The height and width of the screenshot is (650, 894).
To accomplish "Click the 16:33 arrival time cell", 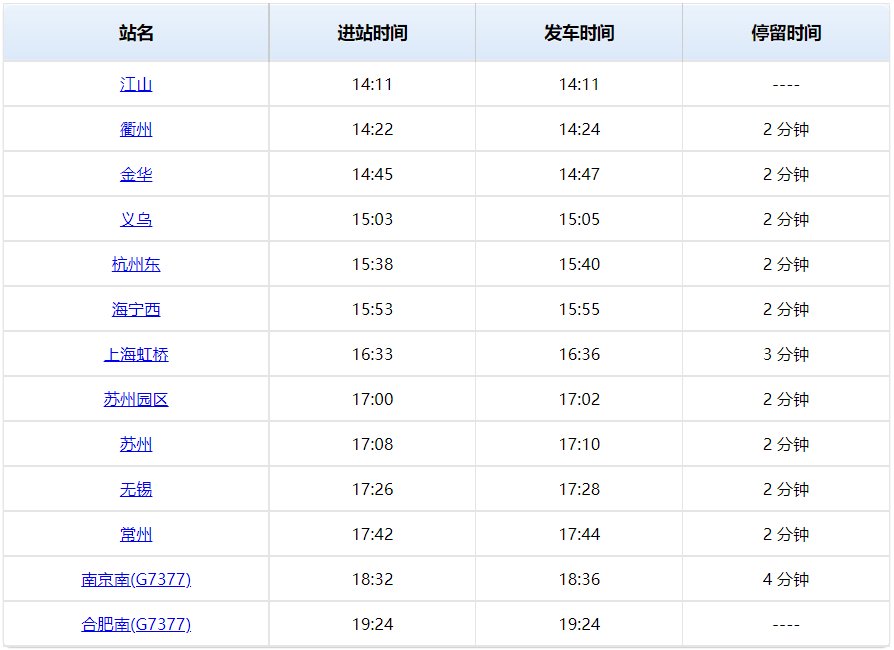I will point(372,355).
